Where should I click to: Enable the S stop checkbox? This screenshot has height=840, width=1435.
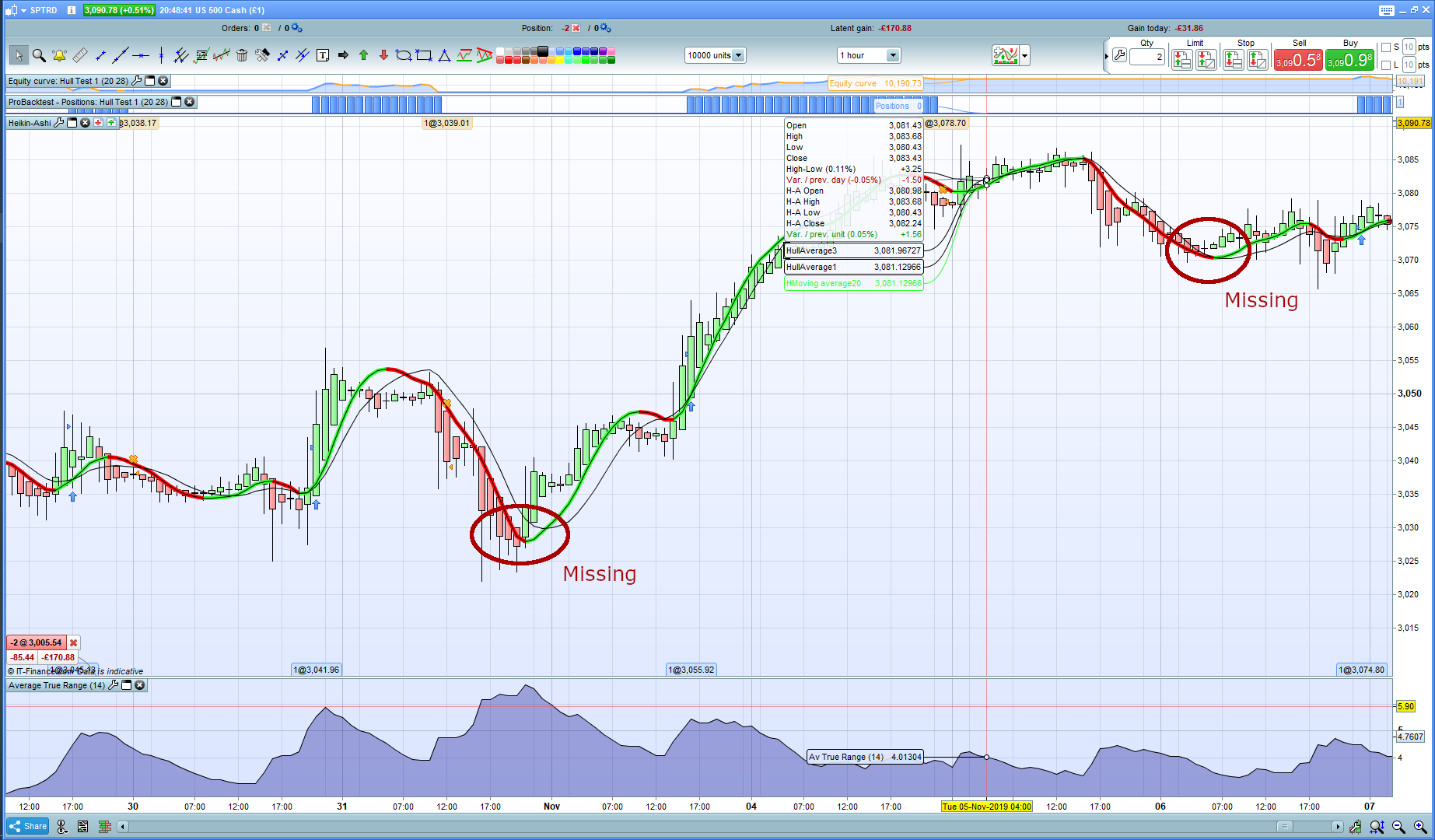pyautogui.click(x=1386, y=47)
